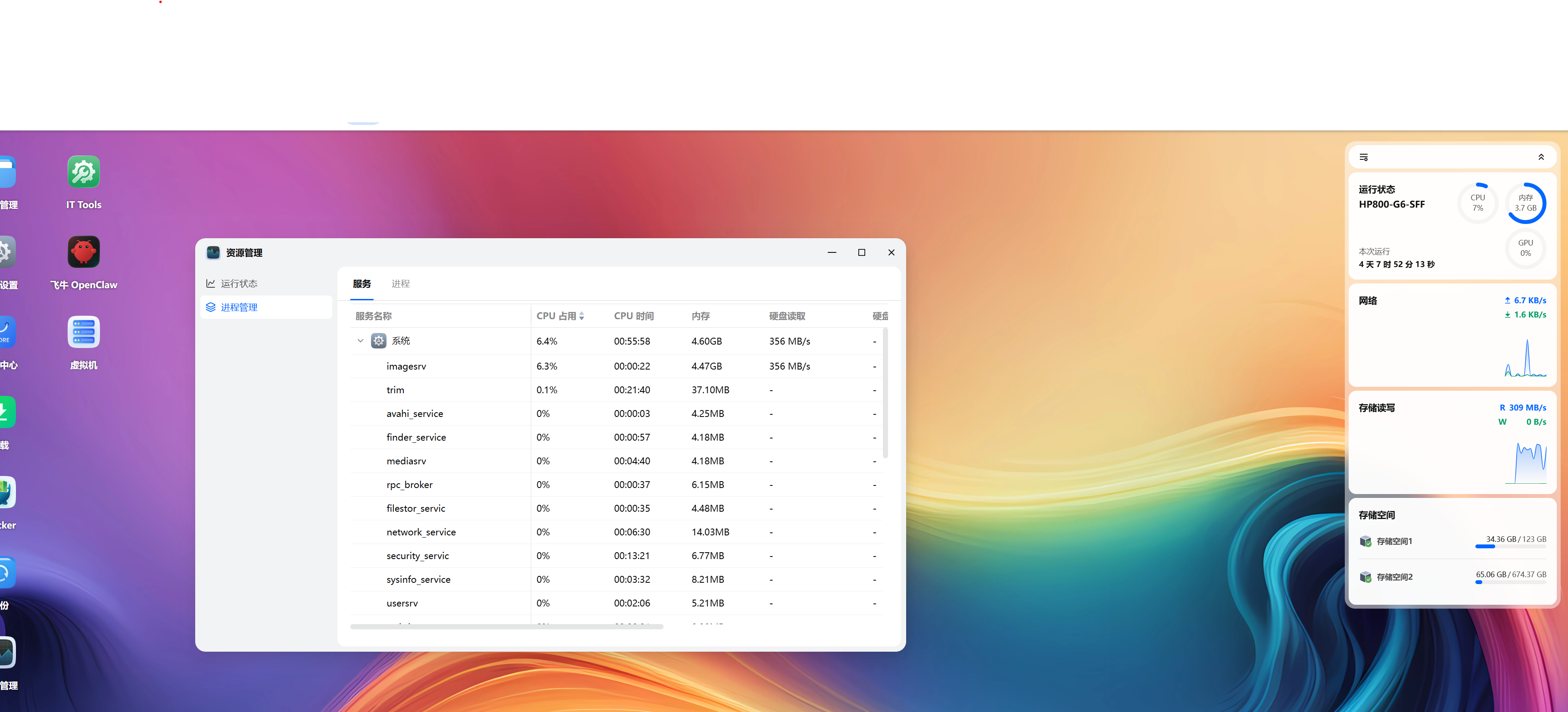
Task: Click the 存储空间2 usage bar
Action: [x=1510, y=582]
